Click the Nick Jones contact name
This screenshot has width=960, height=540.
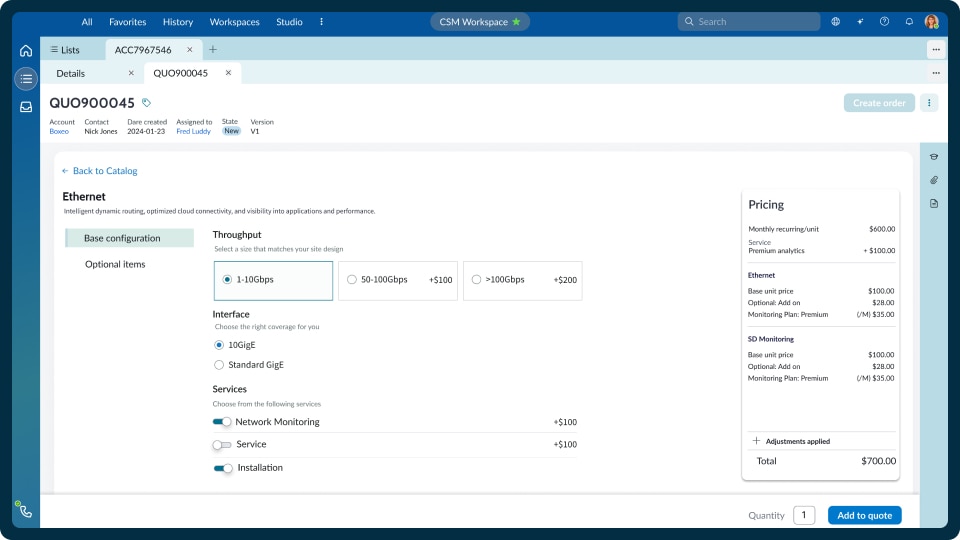pos(101,131)
